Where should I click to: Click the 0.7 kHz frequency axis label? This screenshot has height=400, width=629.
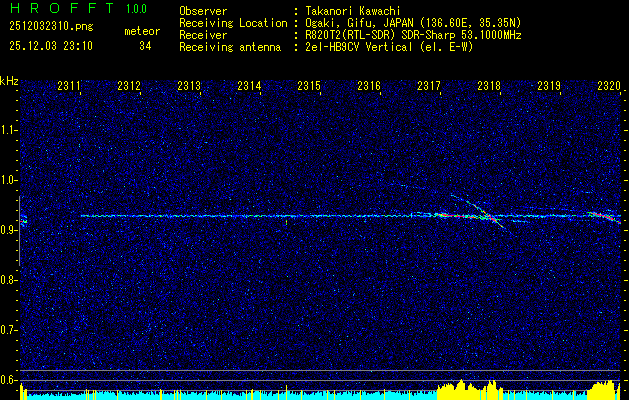(8, 330)
